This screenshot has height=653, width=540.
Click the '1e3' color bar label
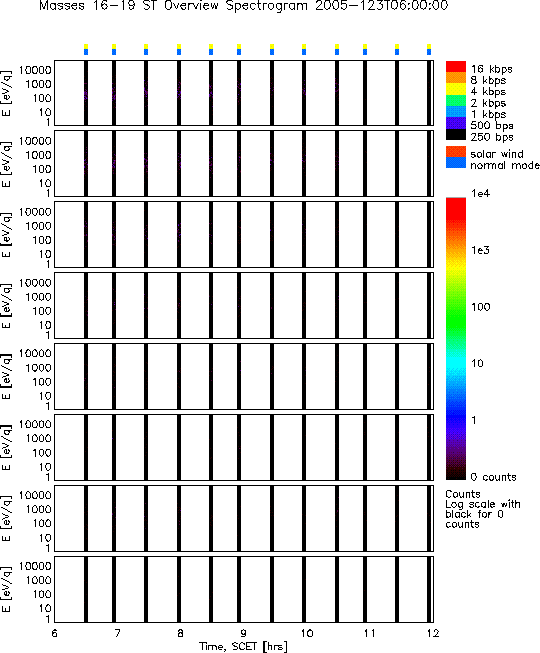click(x=480, y=250)
